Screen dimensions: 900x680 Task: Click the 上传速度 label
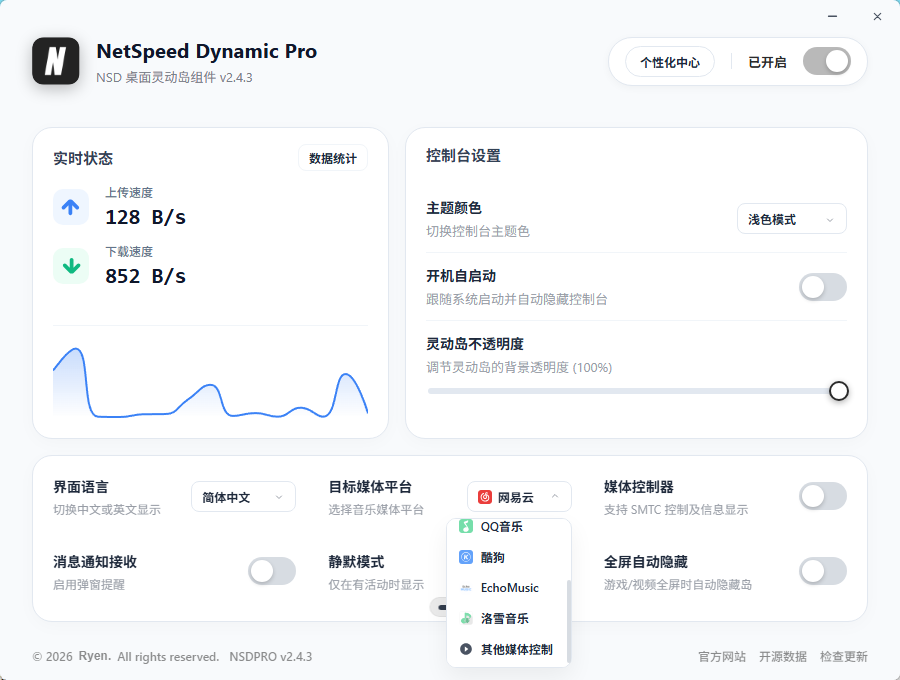tap(129, 193)
